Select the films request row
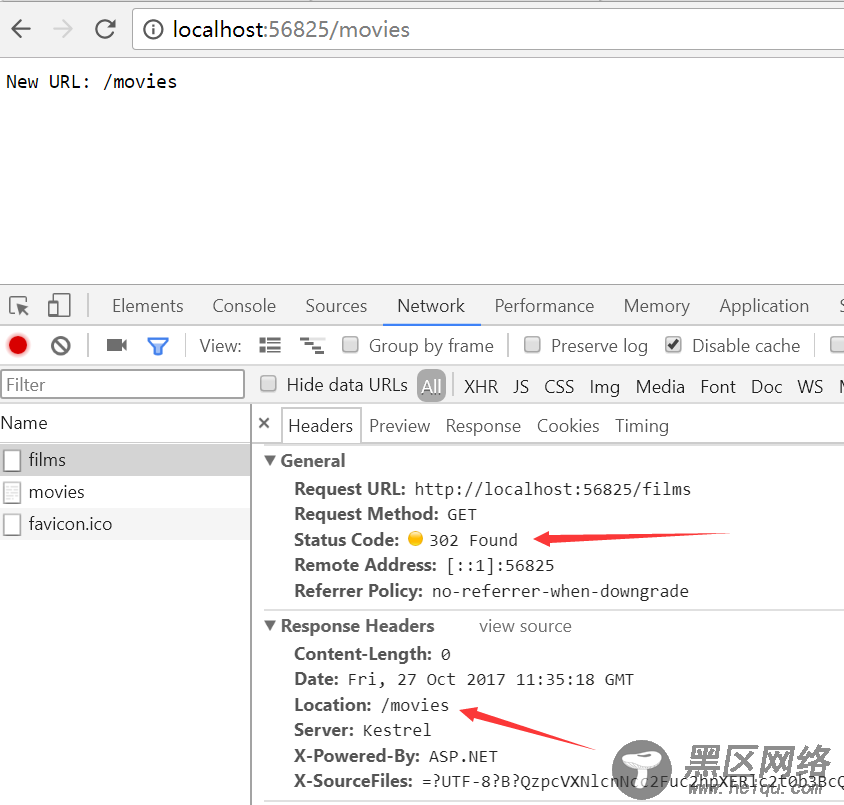Screen dimensions: 844x805 pyautogui.click(x=125, y=460)
